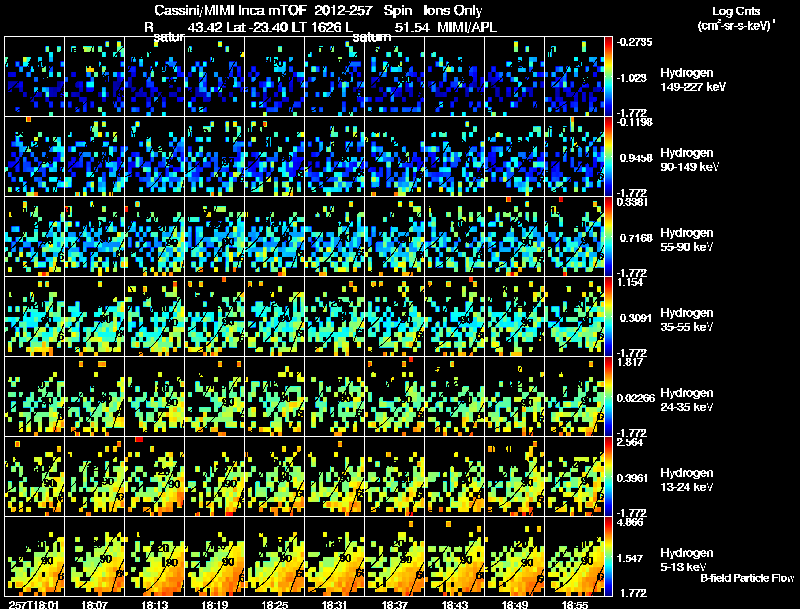Viewport: 800px width, 609px height.
Task: Click the '0.9458' colorbar value
Action: 636,158
